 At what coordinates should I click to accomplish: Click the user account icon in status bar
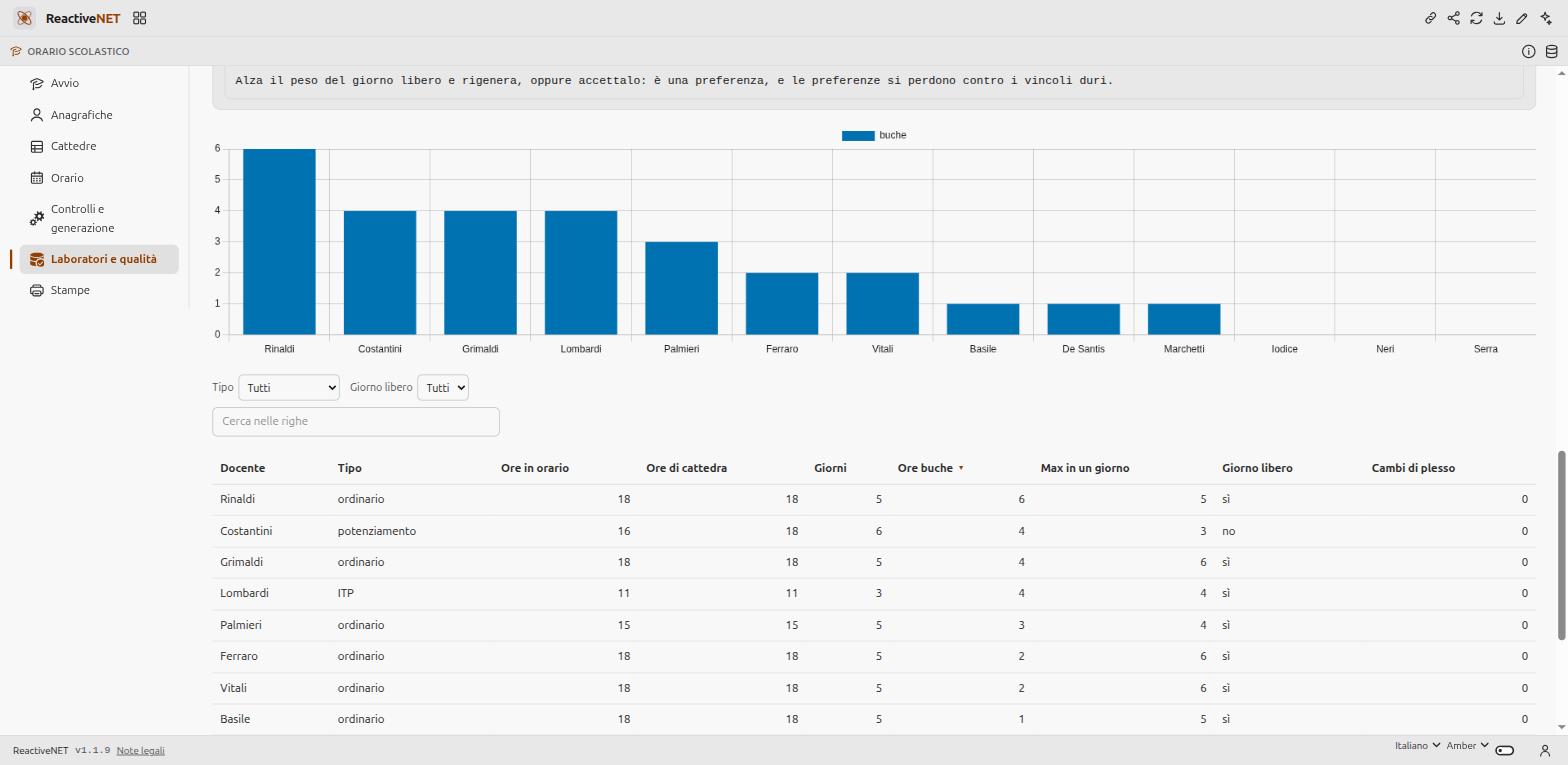(1545, 750)
